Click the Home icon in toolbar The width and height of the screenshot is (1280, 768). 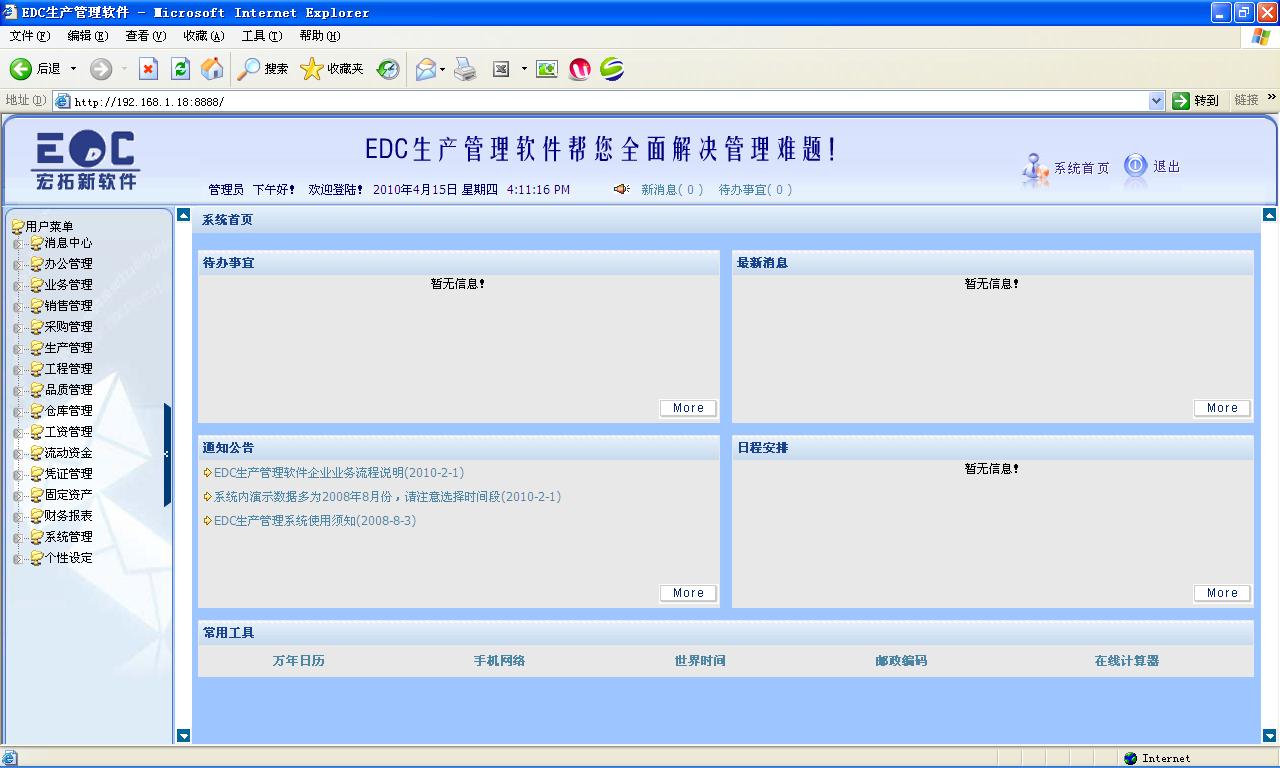211,69
